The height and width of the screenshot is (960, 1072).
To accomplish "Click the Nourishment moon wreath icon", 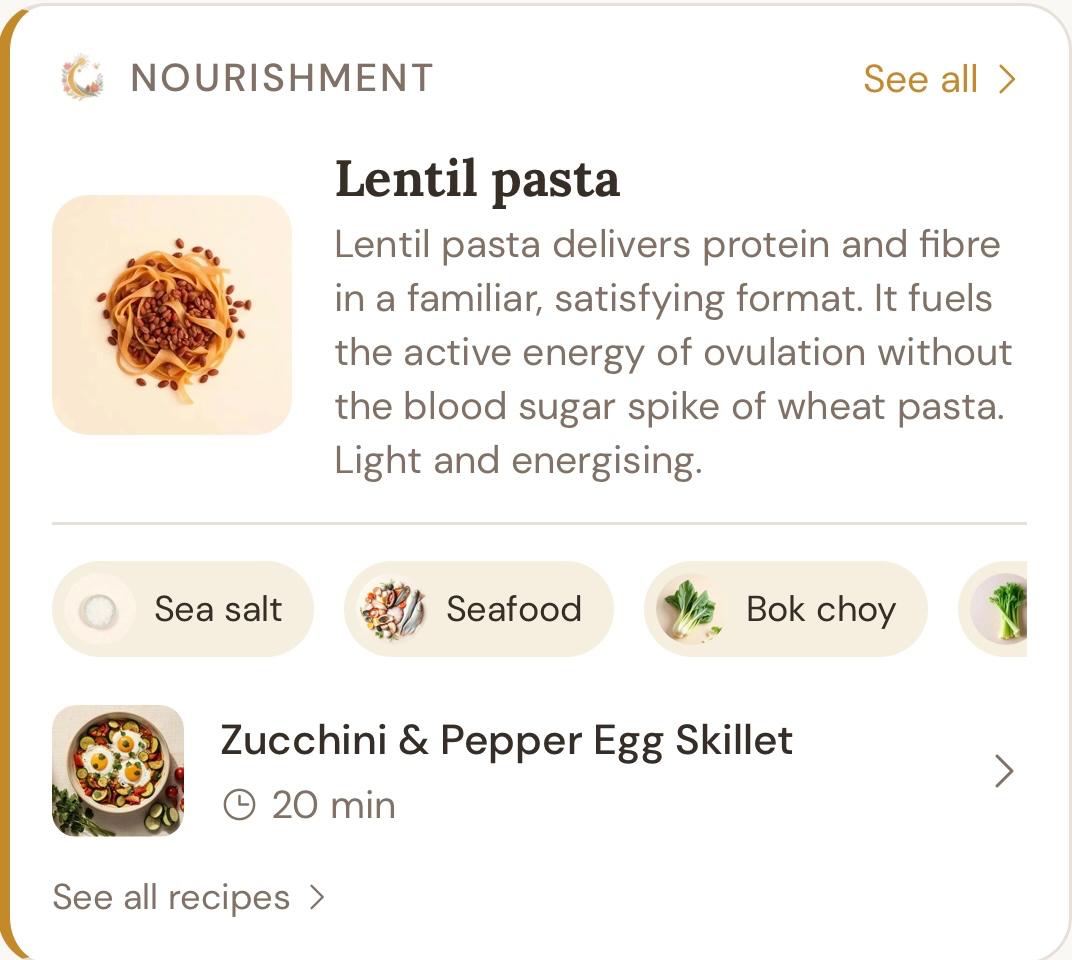I will 83,77.
